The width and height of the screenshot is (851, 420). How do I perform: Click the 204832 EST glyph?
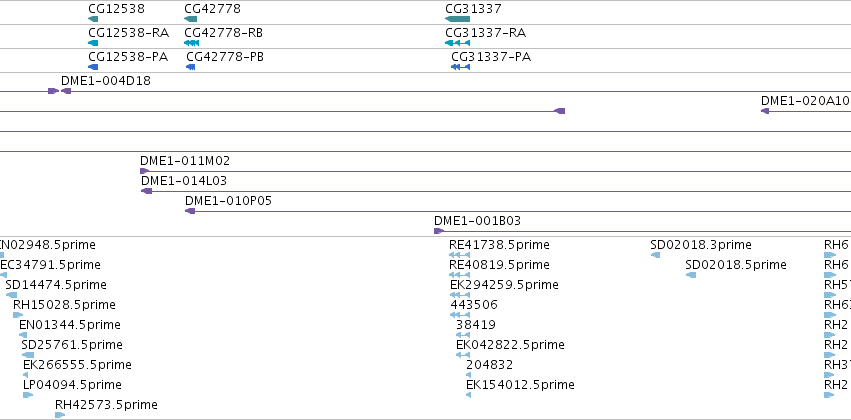tap(468, 375)
